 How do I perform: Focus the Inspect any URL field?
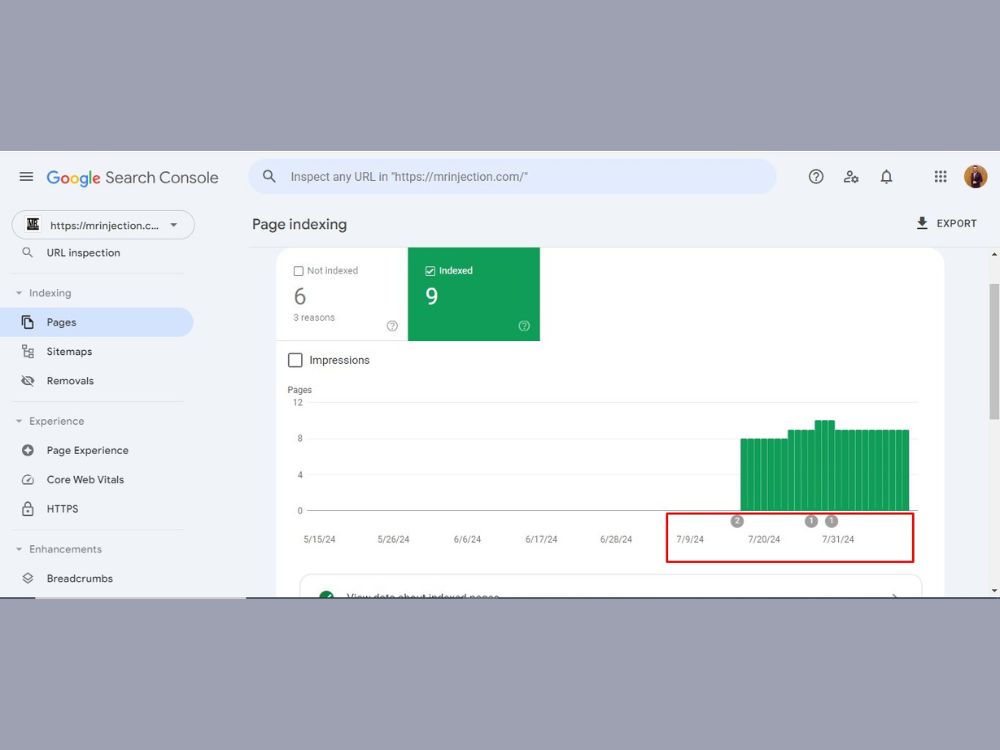coord(512,177)
